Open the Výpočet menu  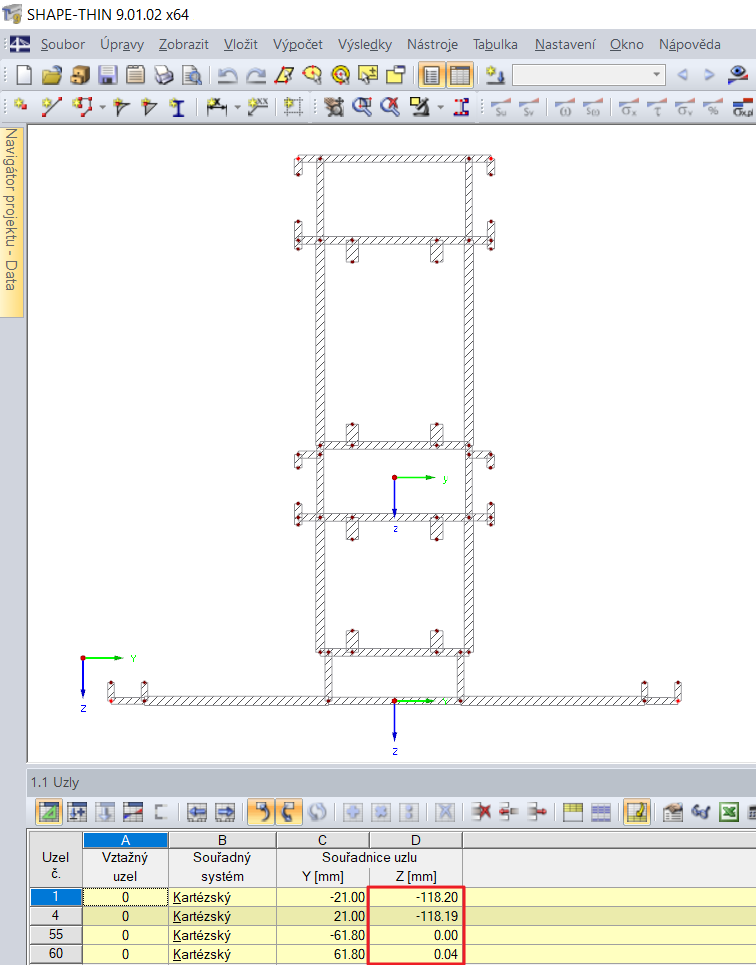298,44
